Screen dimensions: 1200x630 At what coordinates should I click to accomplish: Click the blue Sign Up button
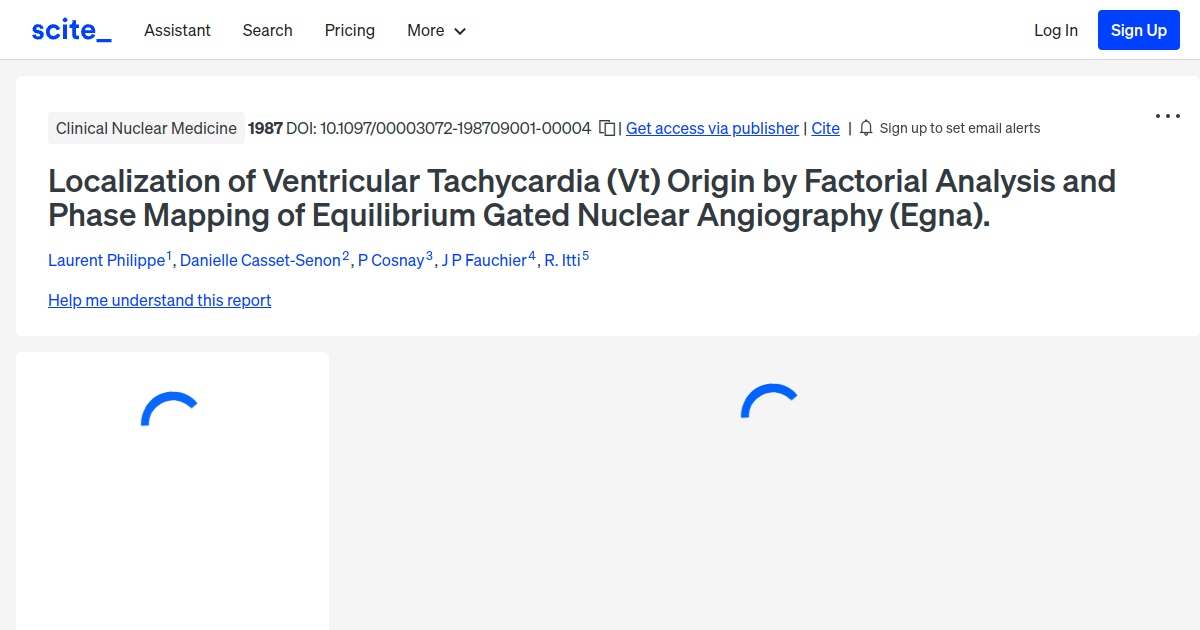point(1138,30)
